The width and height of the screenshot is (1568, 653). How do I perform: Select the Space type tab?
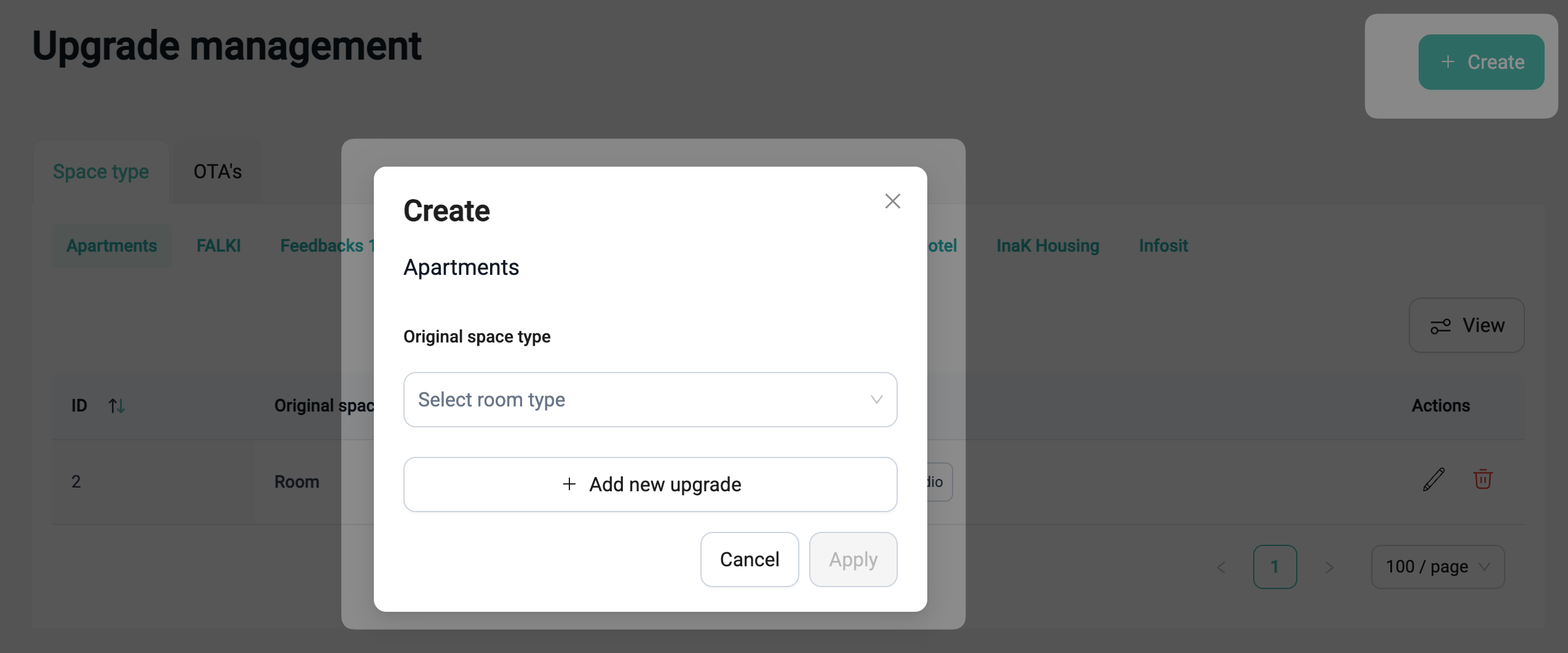(101, 172)
